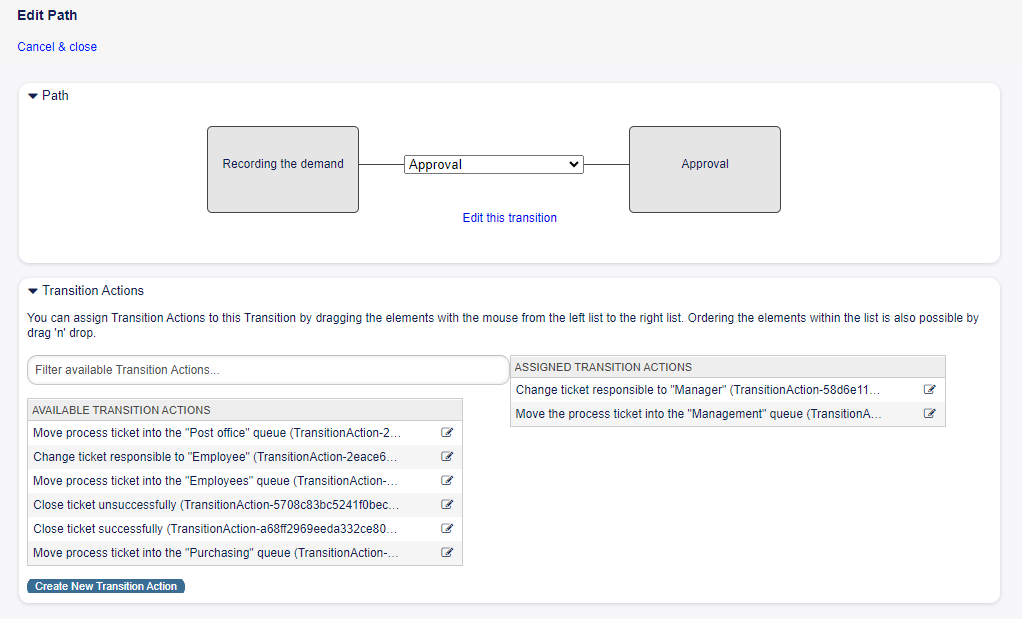1022x619 pixels.
Task: Click the 'Assigned Transition Actions' header
Action: [x=595, y=366]
